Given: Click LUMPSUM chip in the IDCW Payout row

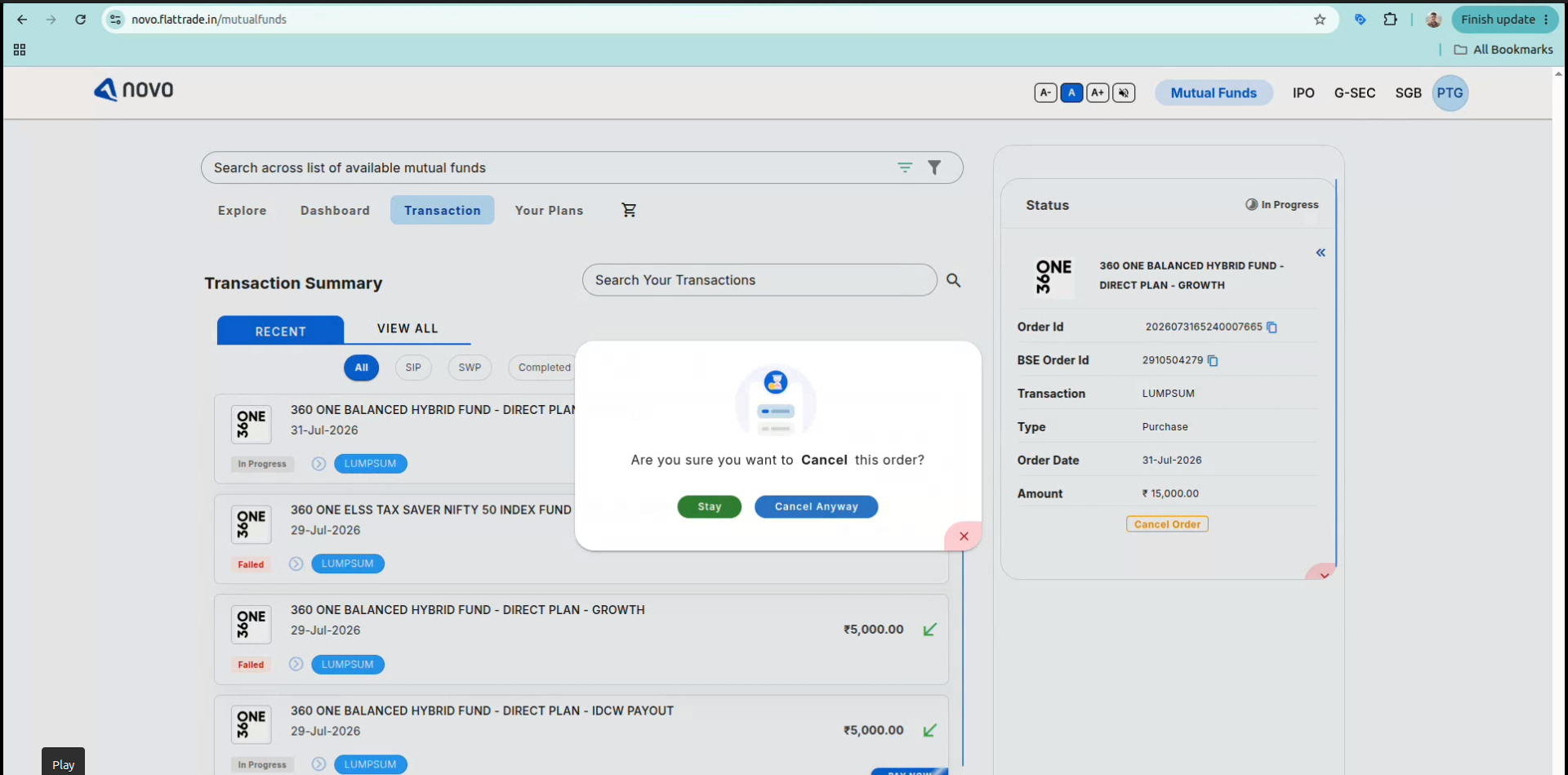Looking at the screenshot, I should point(371,764).
